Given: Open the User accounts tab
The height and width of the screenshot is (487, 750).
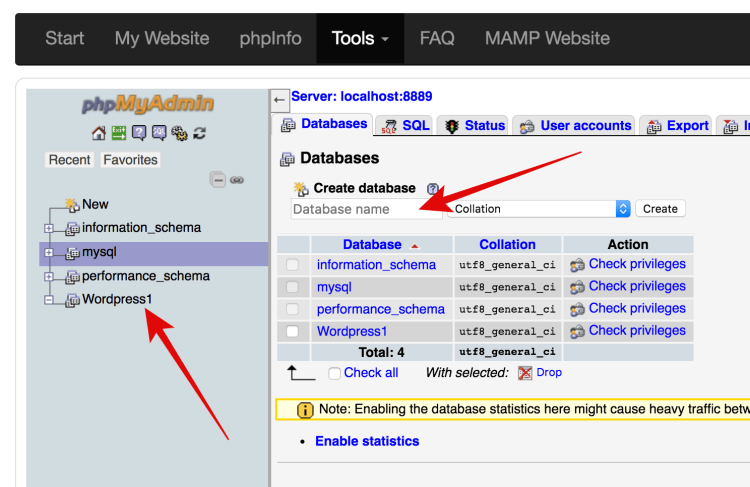Looking at the screenshot, I should (x=574, y=125).
